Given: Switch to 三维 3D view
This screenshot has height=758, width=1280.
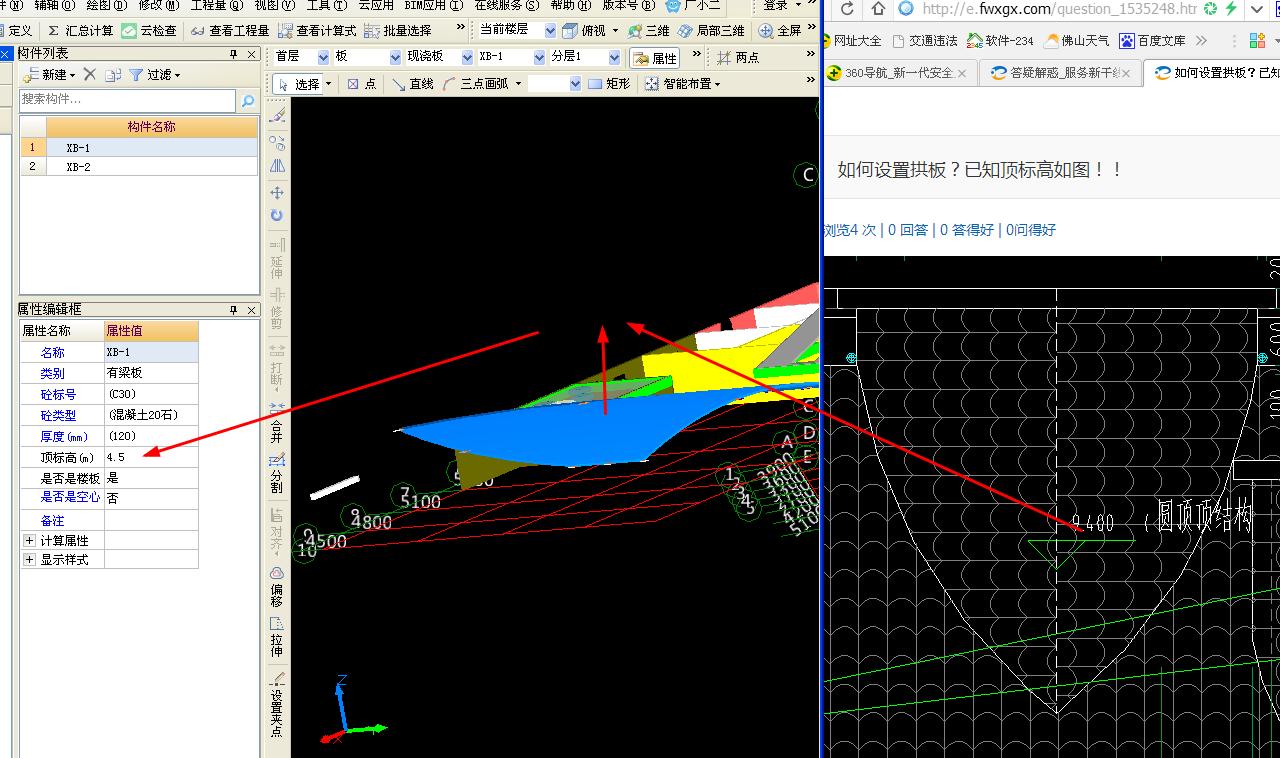Looking at the screenshot, I should 648,31.
